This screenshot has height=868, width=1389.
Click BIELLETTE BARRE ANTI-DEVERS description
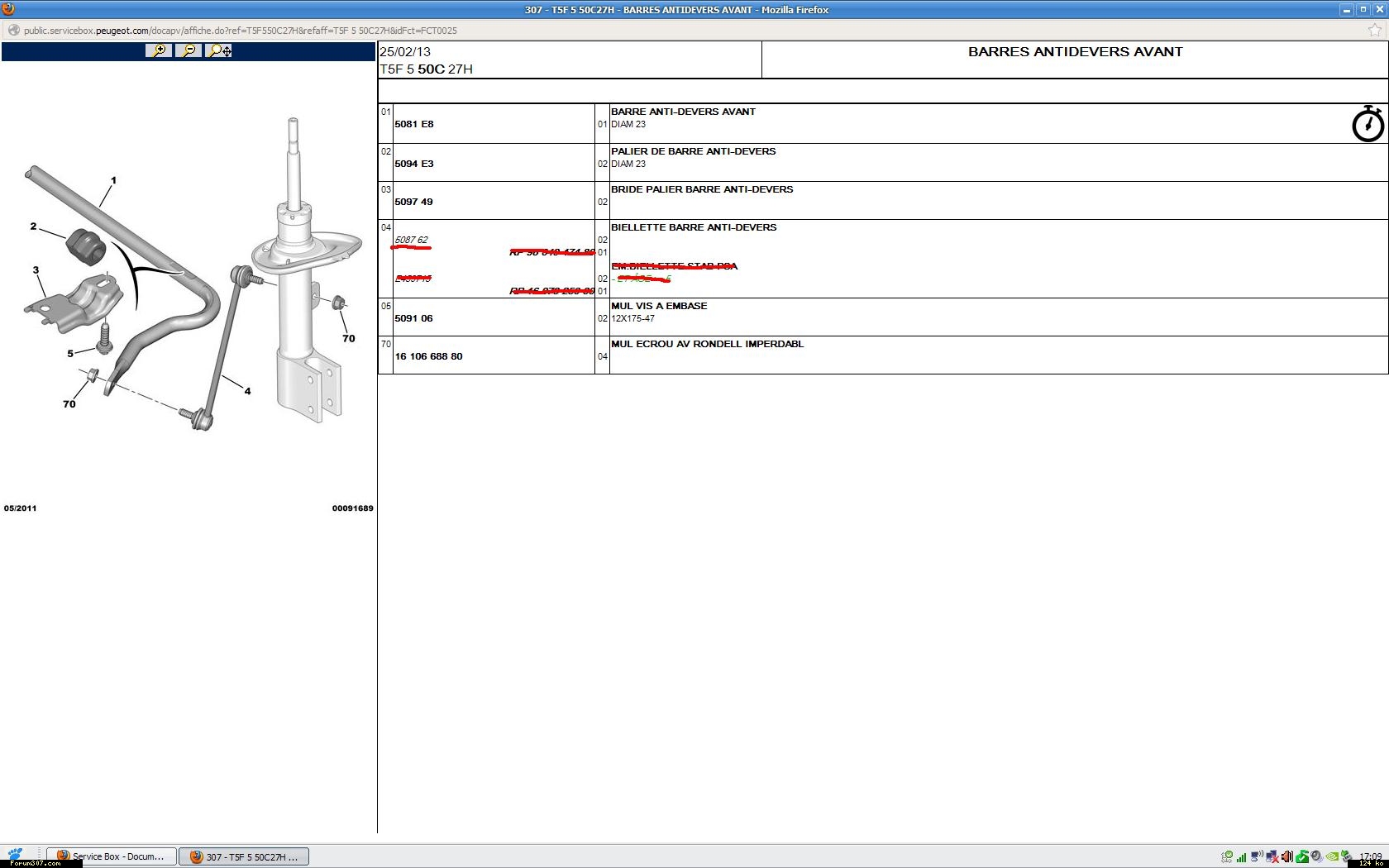tap(694, 227)
